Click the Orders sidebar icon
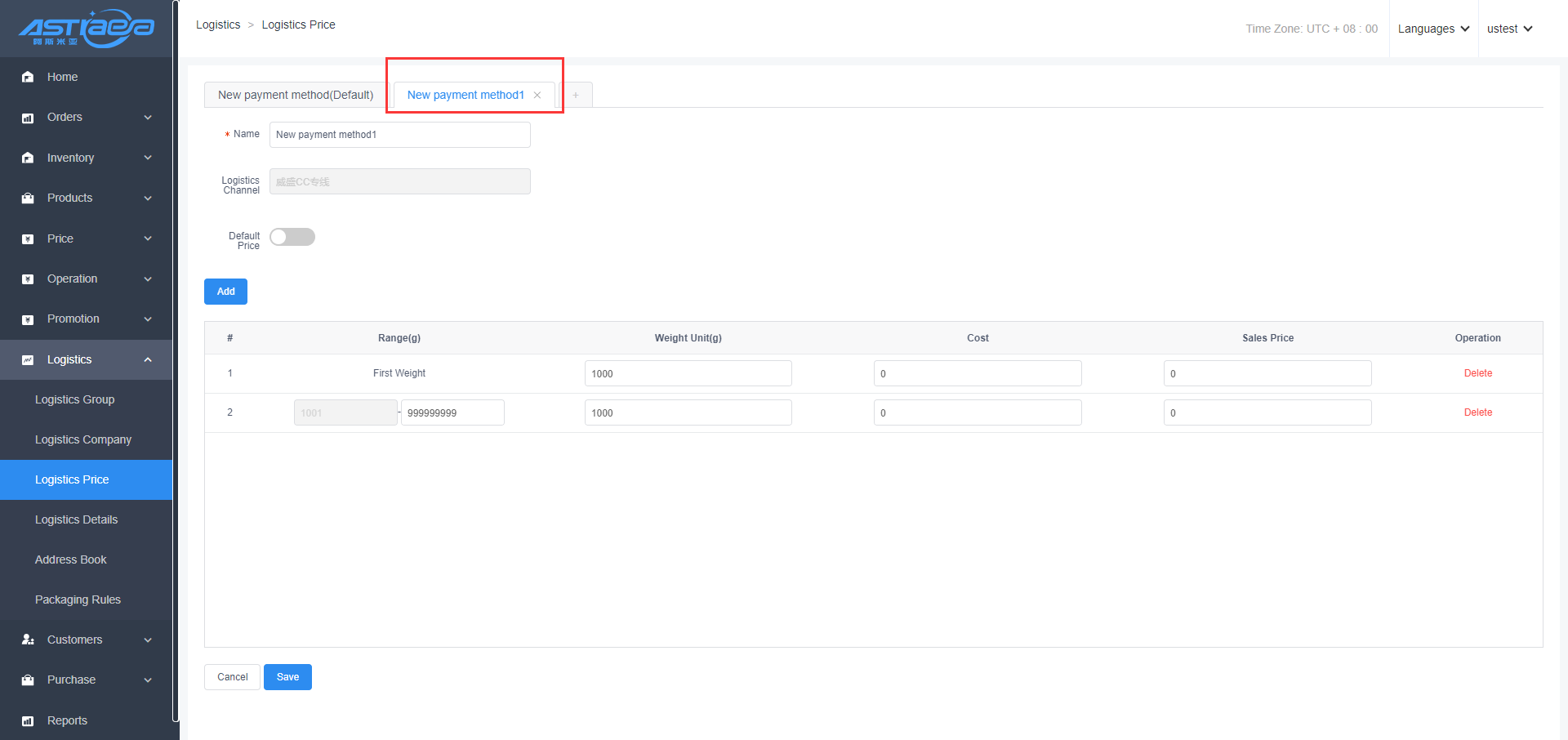The width and height of the screenshot is (1568, 740). (28, 118)
